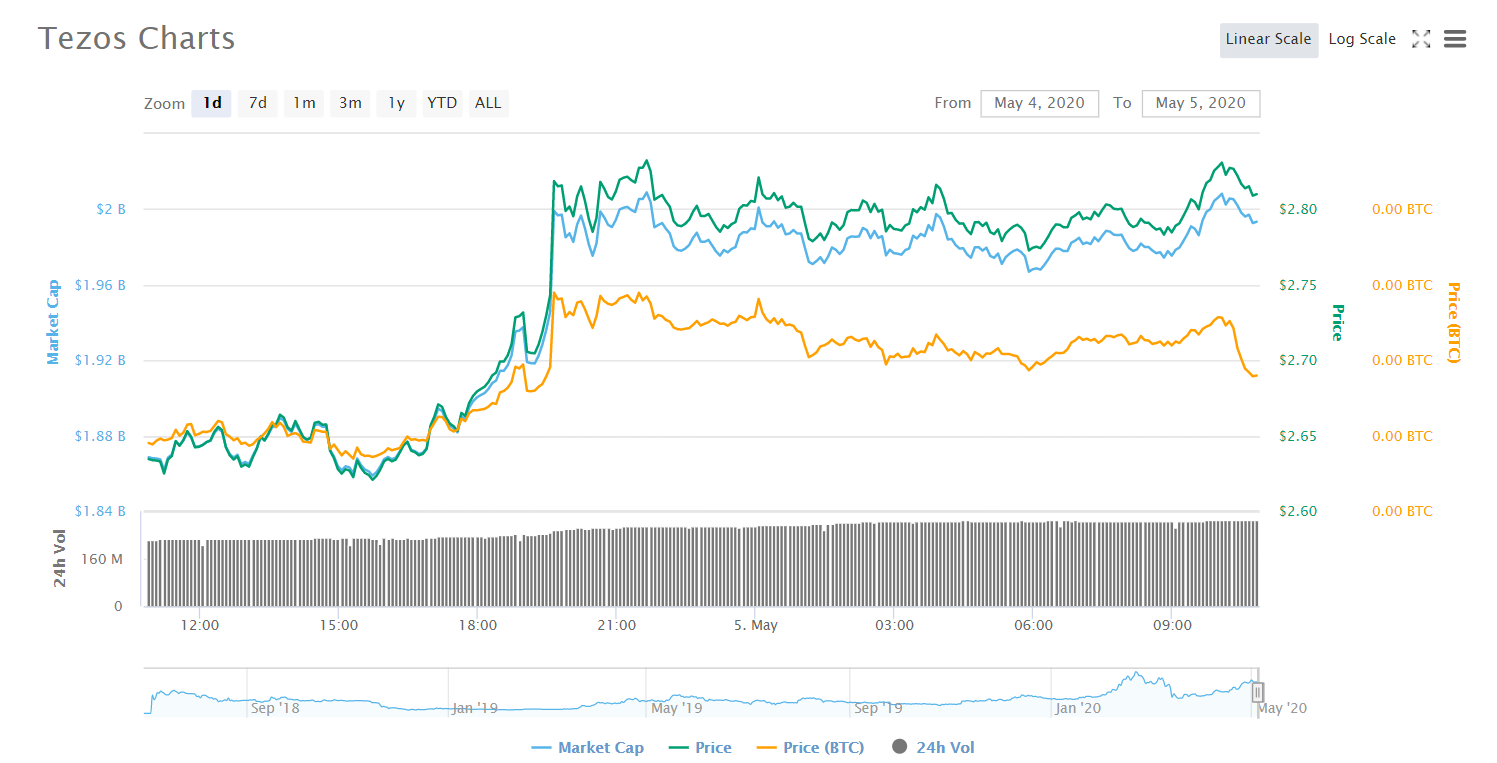Select the 1d zoom range
The image size is (1497, 763).
pos(212,103)
